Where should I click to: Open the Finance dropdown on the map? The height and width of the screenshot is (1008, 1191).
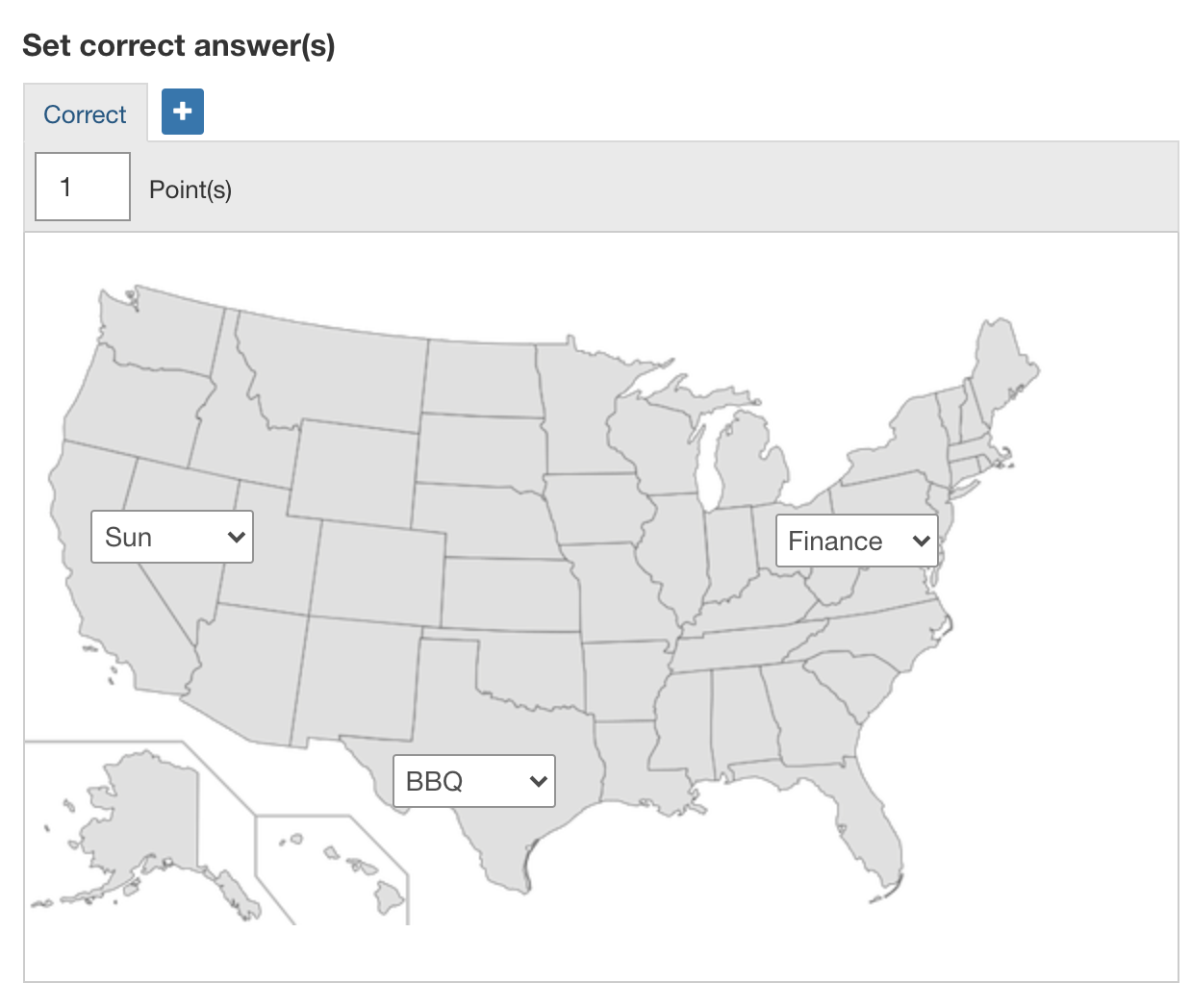tap(856, 541)
